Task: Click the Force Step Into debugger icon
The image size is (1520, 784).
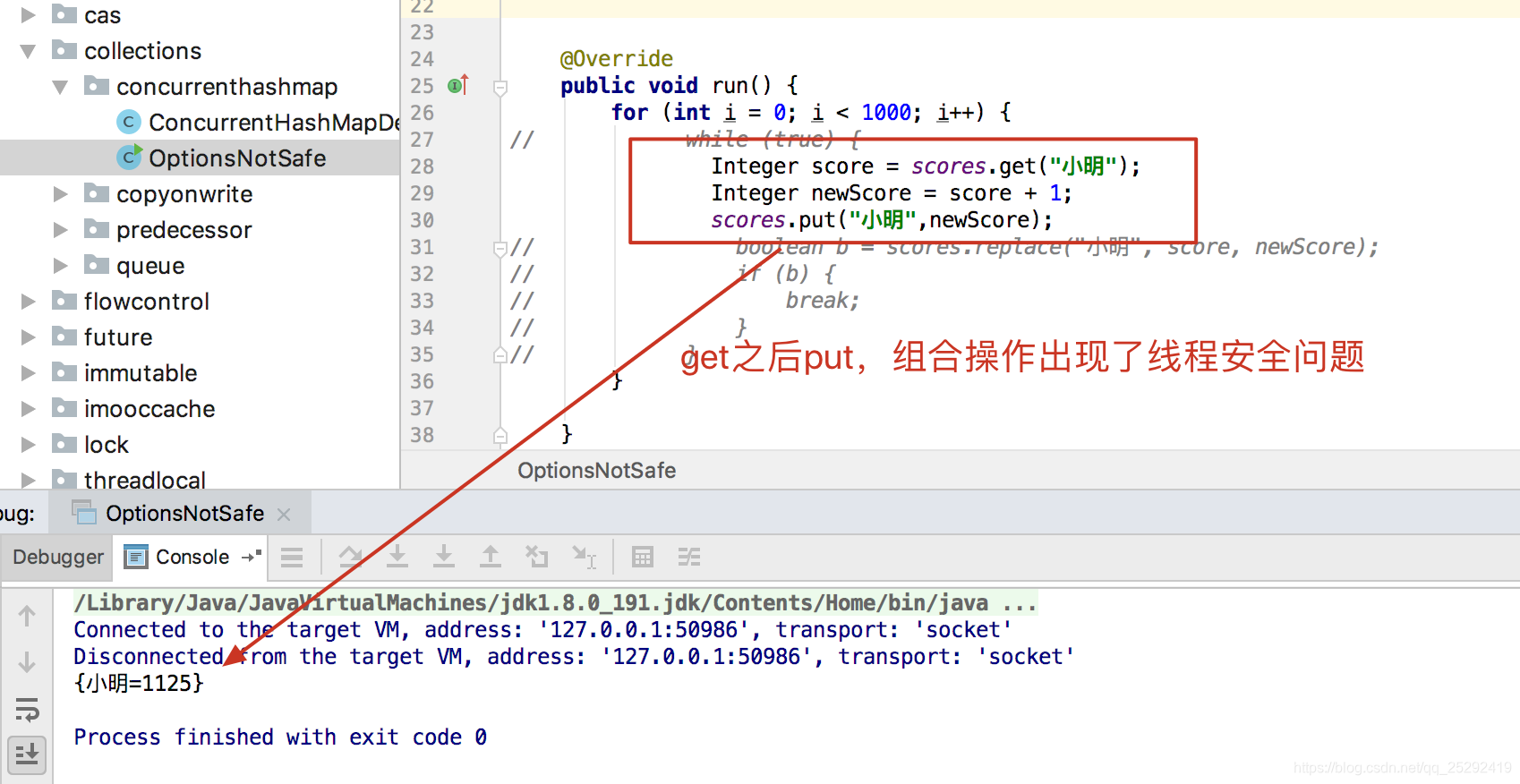Action: [x=444, y=557]
